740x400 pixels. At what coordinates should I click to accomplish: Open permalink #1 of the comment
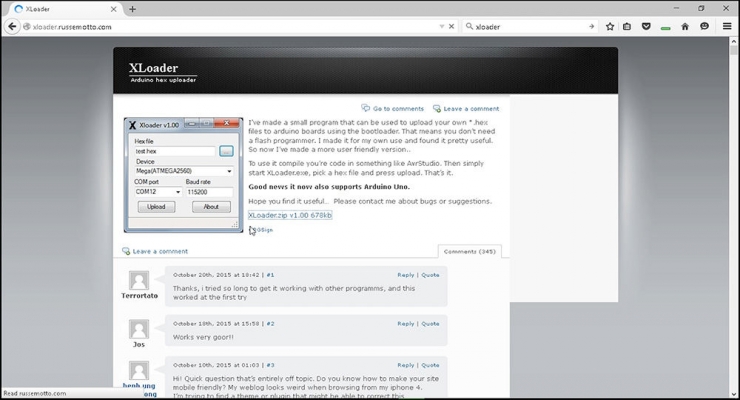tap(270, 275)
